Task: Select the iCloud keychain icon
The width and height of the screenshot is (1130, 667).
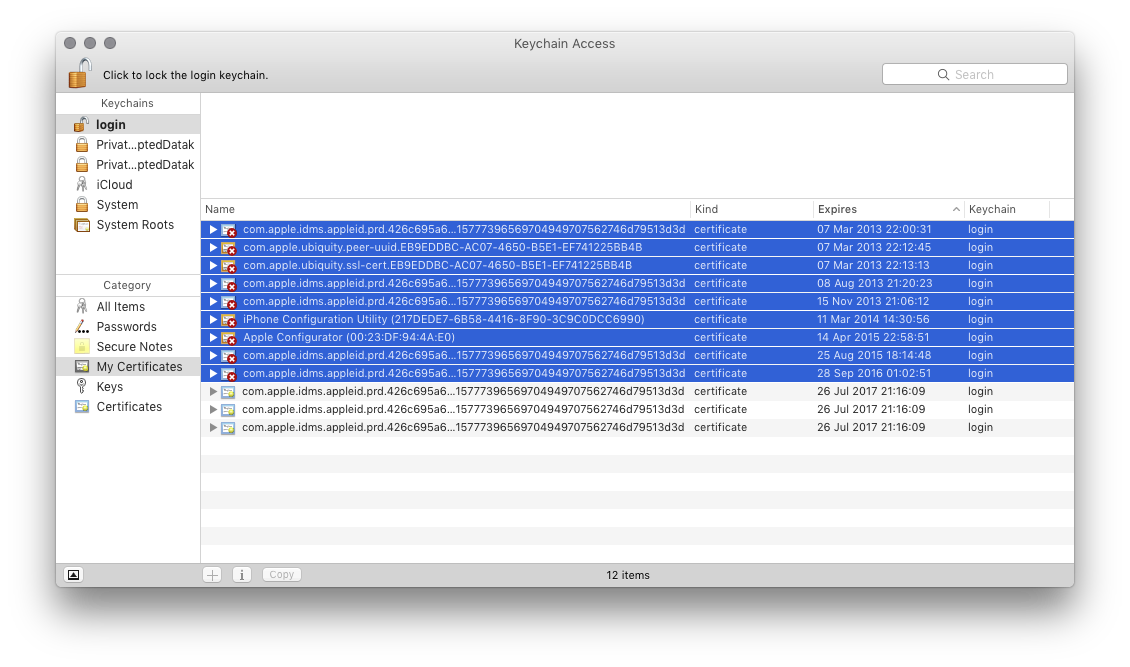Action: click(x=81, y=184)
